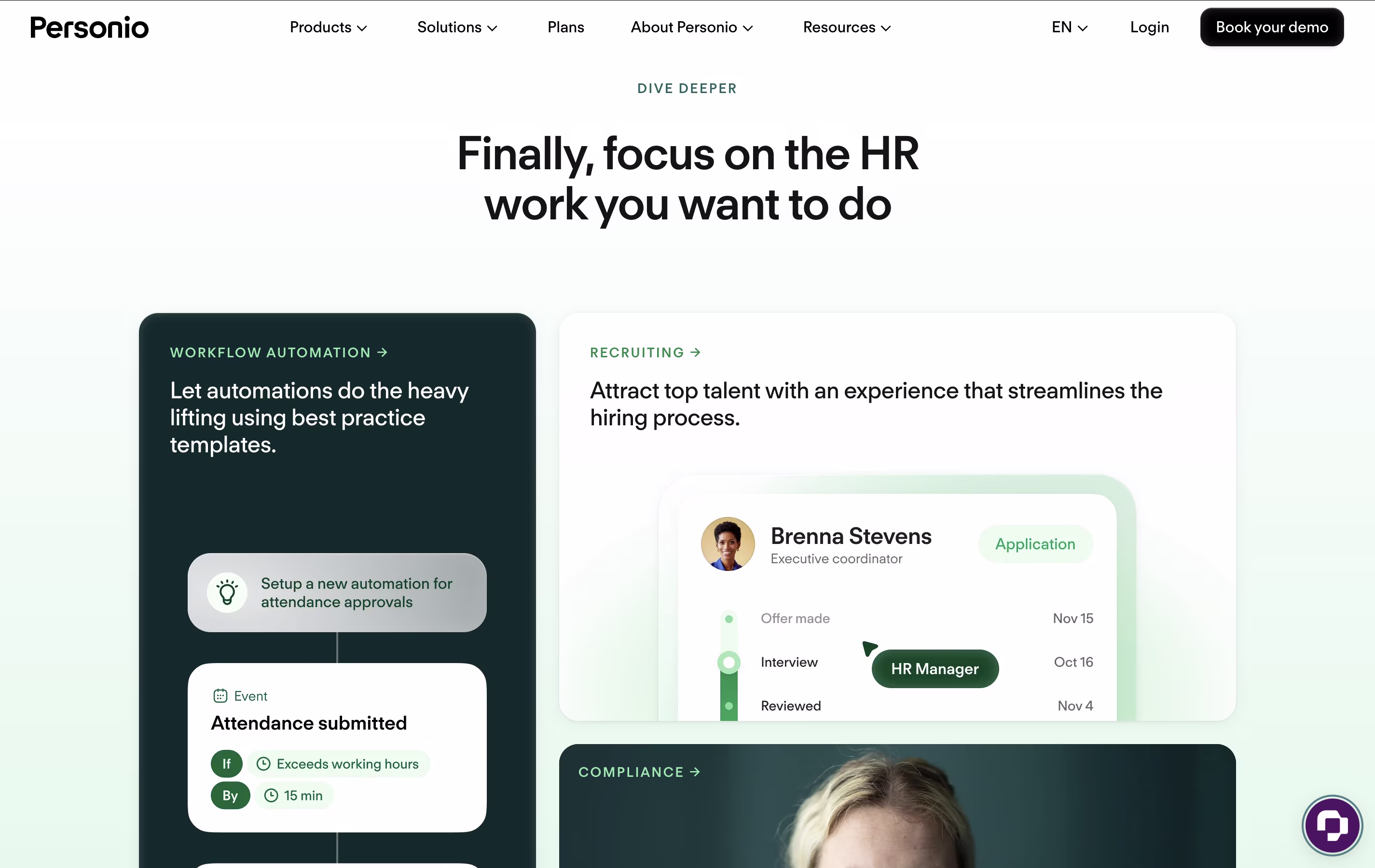Click the clock icon beside Exceeds working hours
Image resolution: width=1375 pixels, height=868 pixels.
click(x=263, y=763)
